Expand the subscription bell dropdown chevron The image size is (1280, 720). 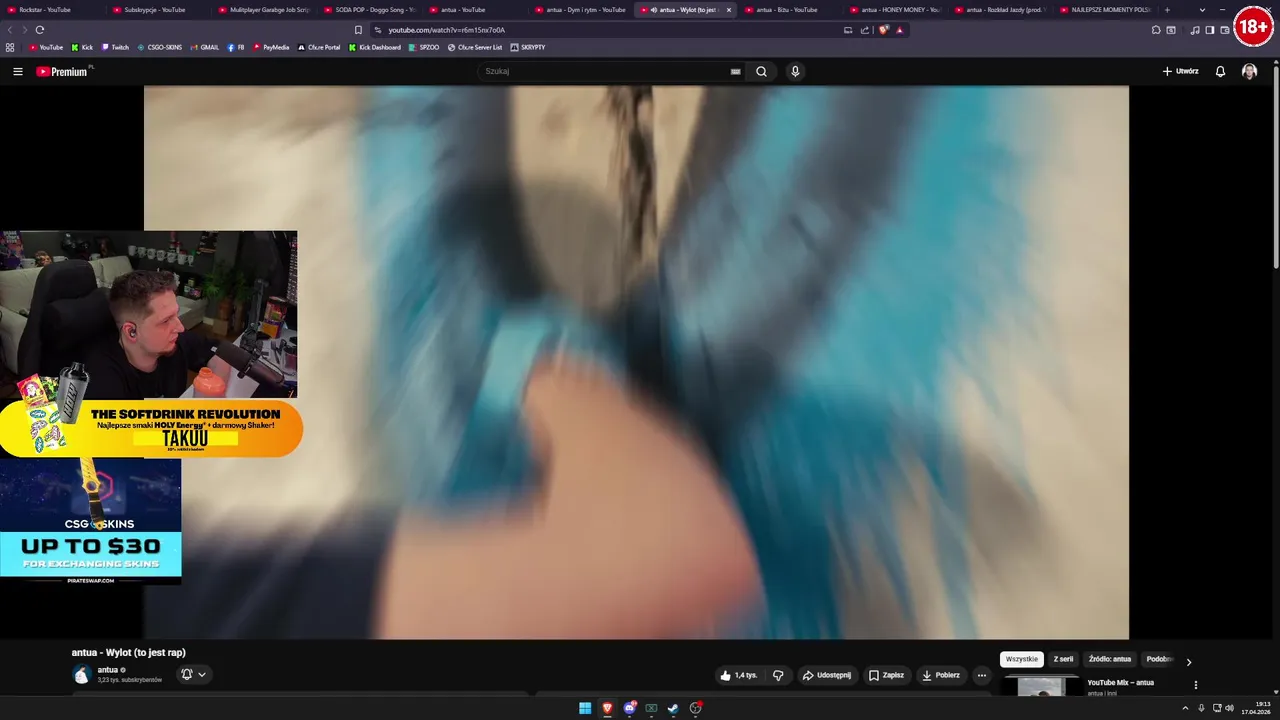click(x=201, y=675)
